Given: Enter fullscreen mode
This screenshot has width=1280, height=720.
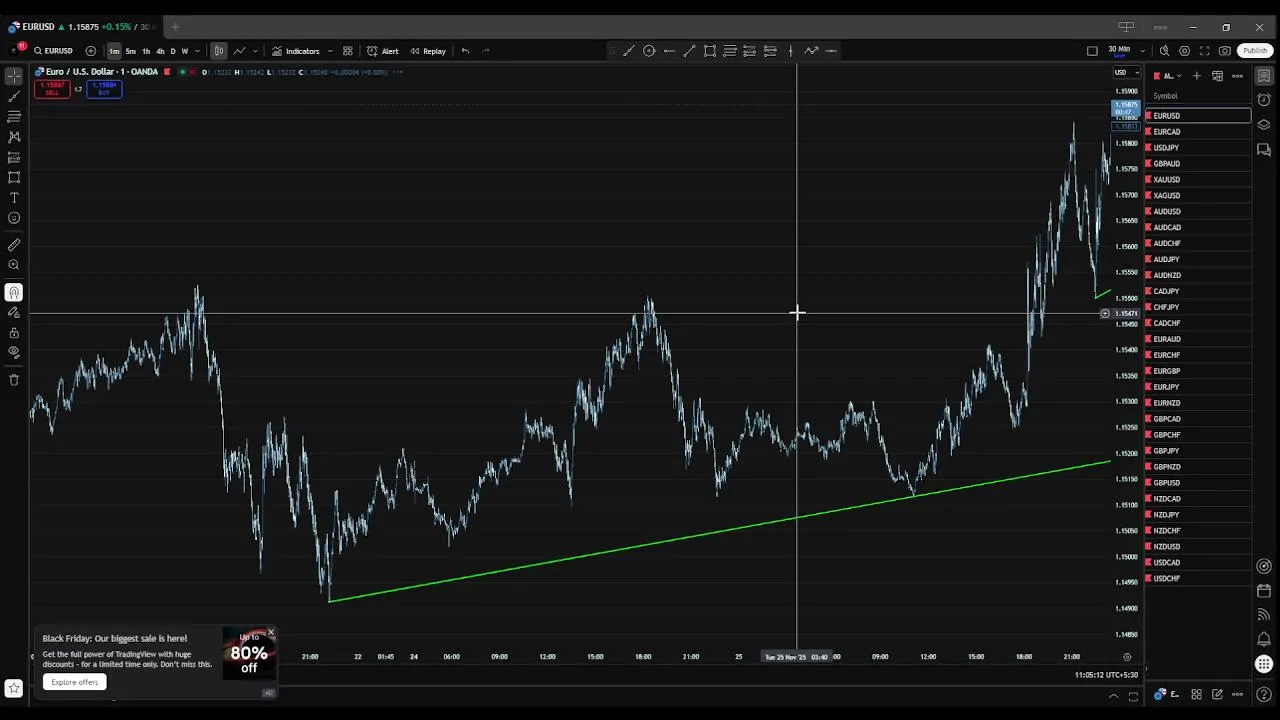Looking at the screenshot, I should coord(1205,51).
